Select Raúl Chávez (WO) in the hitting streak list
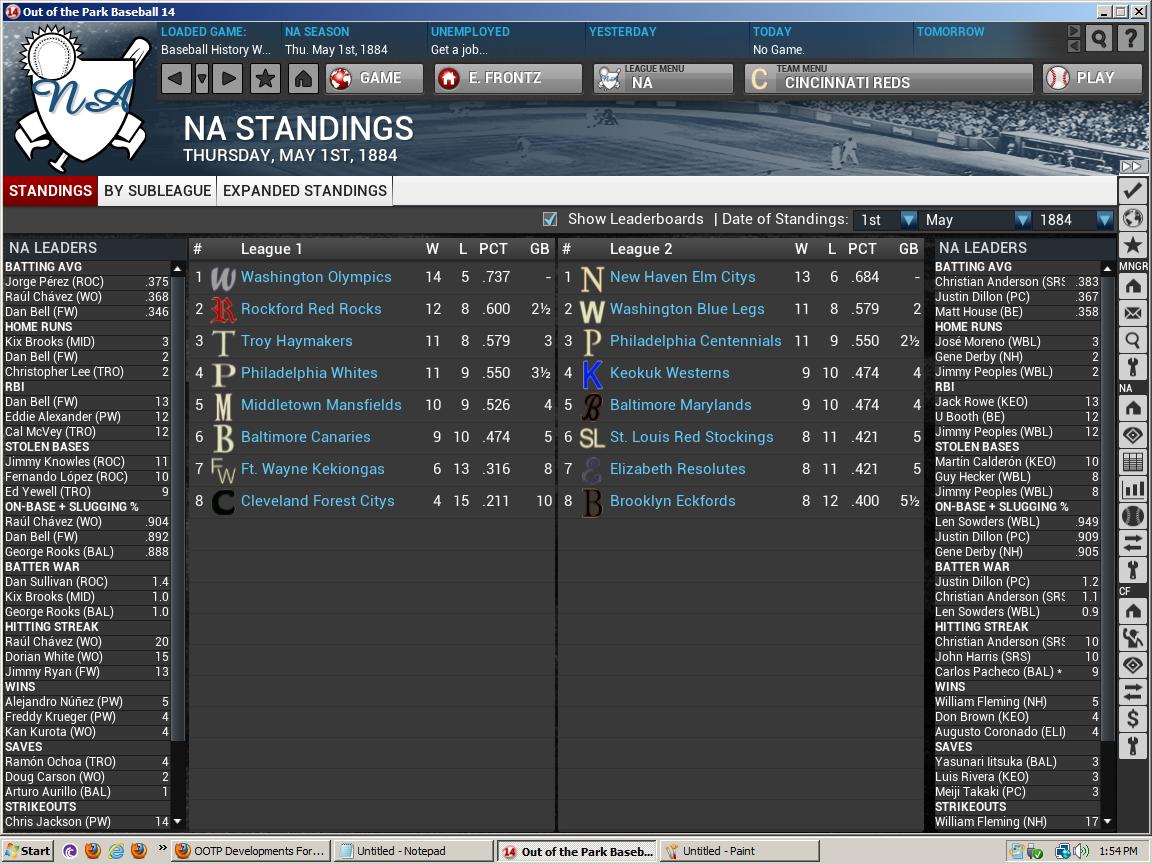The image size is (1152, 864). pos(54,642)
